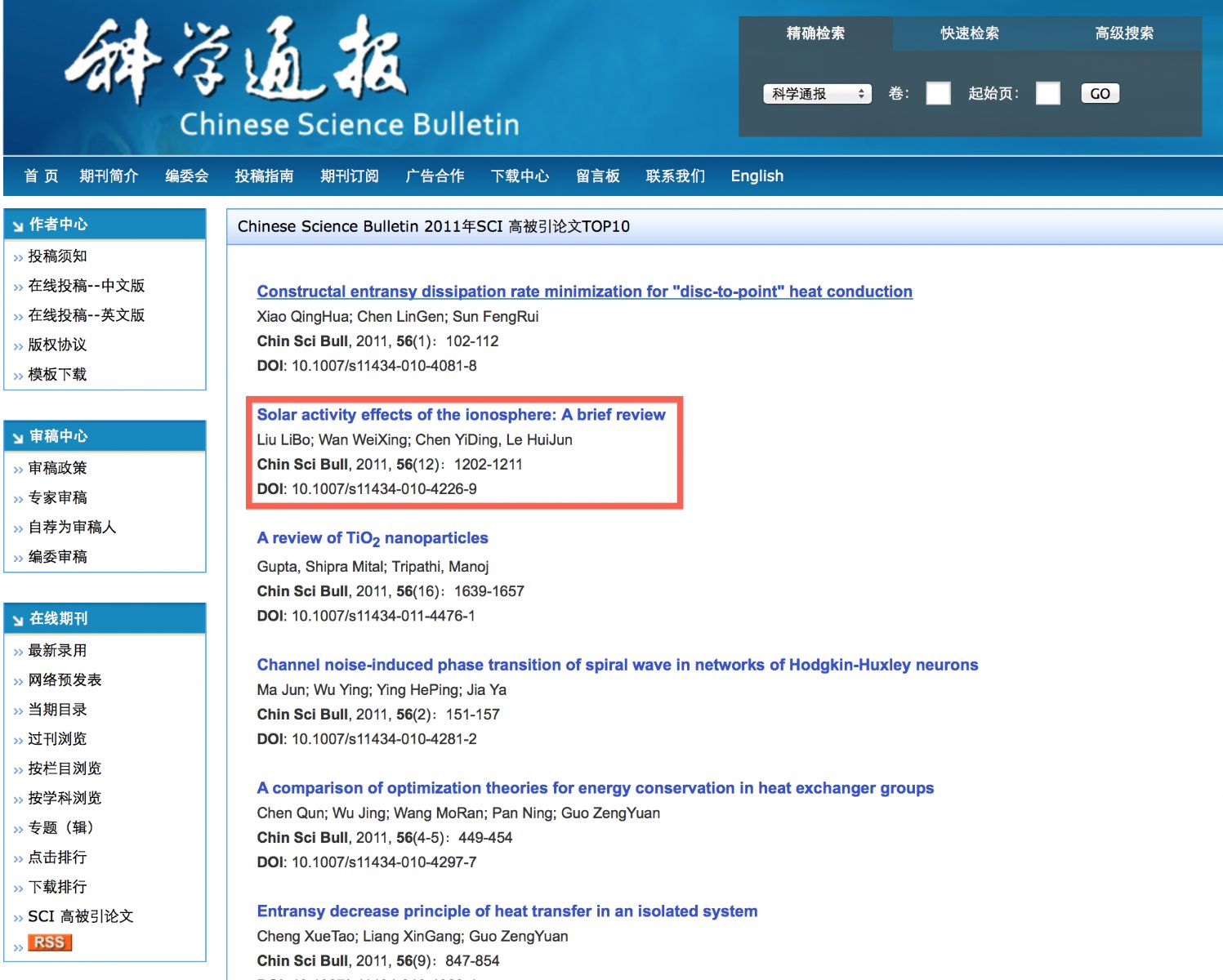Click the orange RSS feed icon
This screenshot has height=980, width=1223.
pyautogui.click(x=50, y=942)
